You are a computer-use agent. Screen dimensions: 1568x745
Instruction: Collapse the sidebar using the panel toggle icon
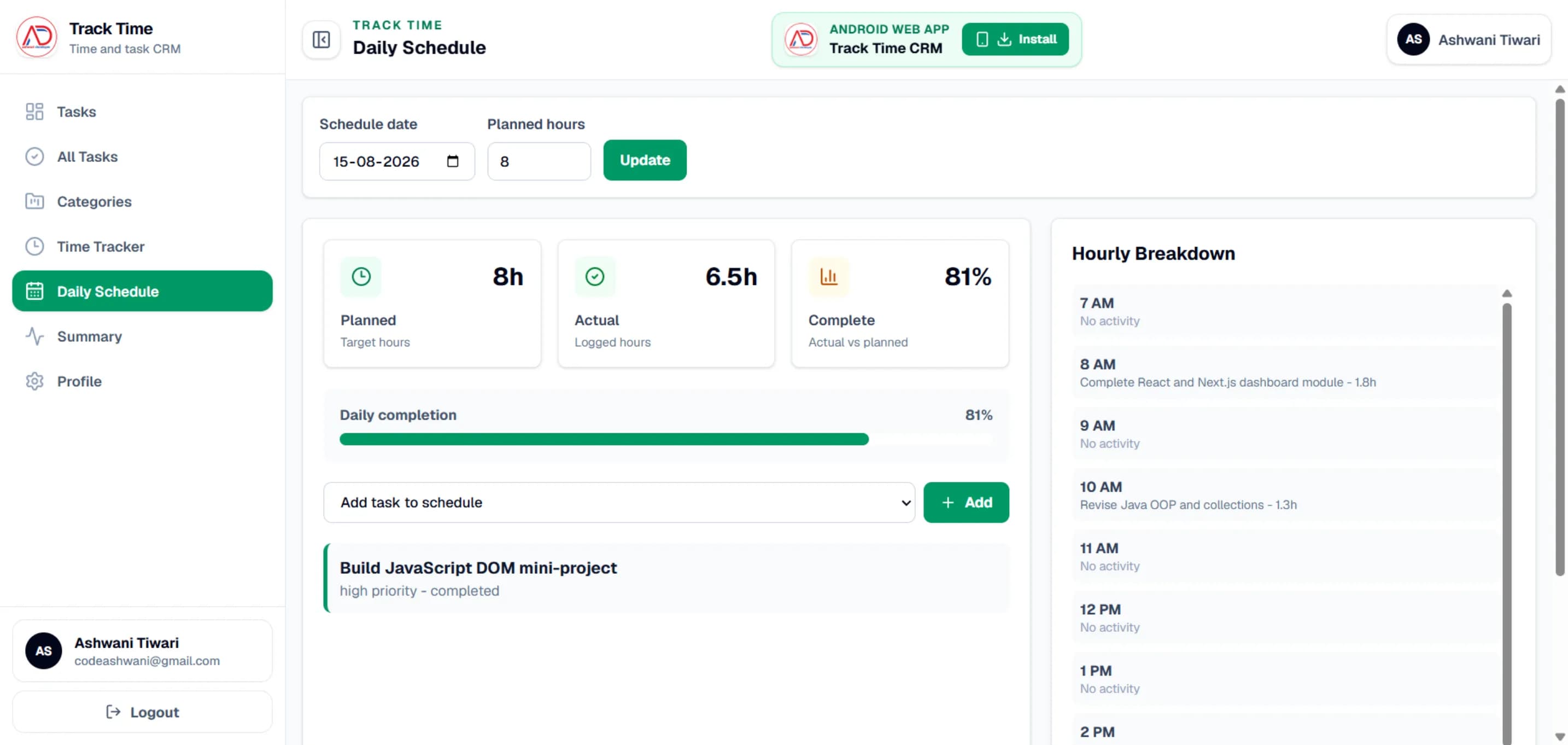pyautogui.click(x=321, y=39)
